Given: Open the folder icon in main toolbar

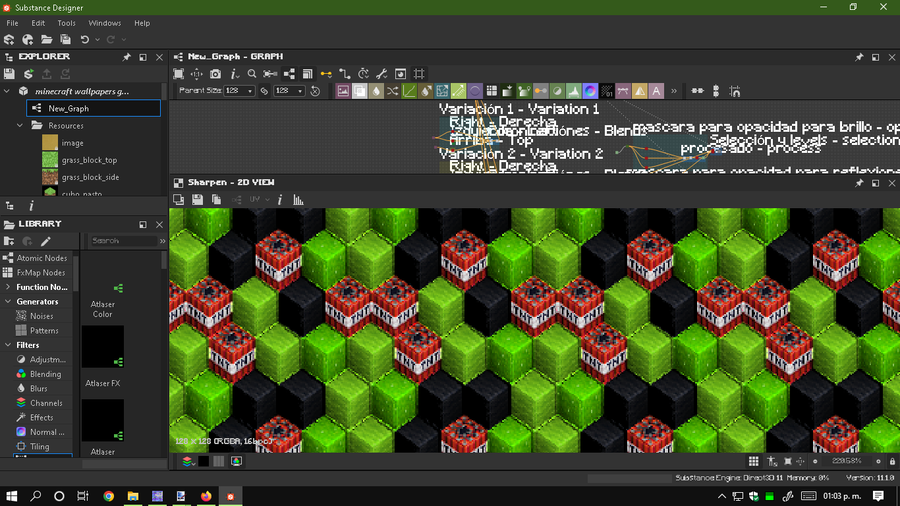Looking at the screenshot, I should (46, 40).
